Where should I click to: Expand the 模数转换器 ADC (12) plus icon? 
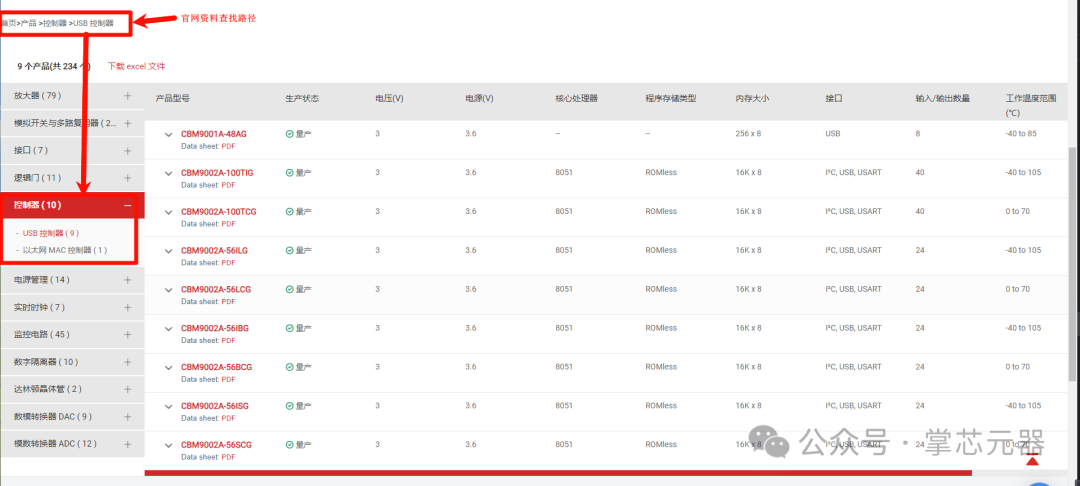pos(127,444)
